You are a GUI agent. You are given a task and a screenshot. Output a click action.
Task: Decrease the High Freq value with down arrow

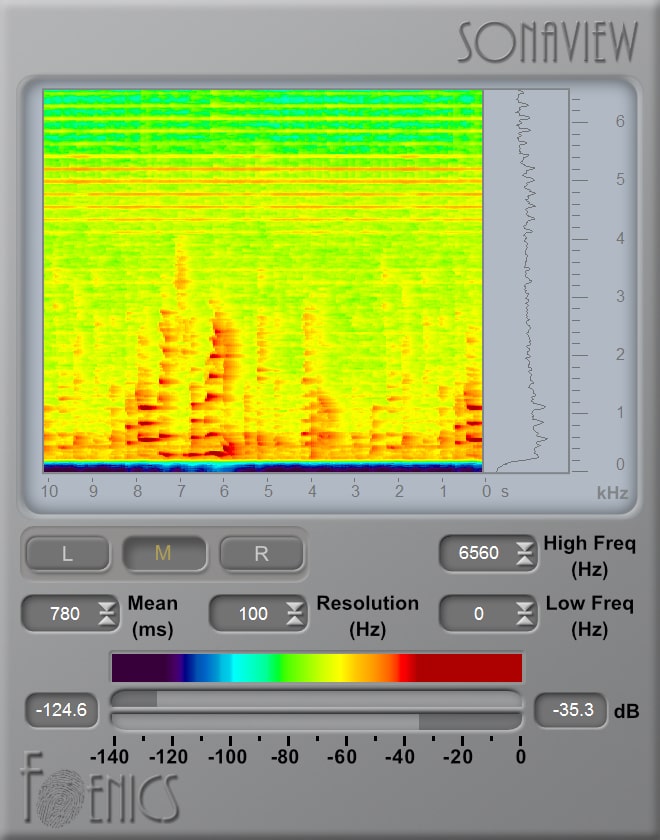pyautogui.click(x=524, y=559)
